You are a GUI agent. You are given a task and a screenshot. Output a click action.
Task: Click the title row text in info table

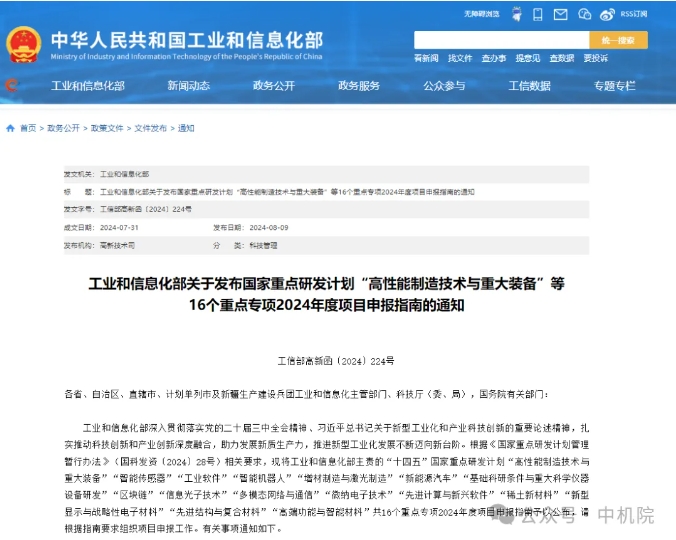tap(287, 192)
